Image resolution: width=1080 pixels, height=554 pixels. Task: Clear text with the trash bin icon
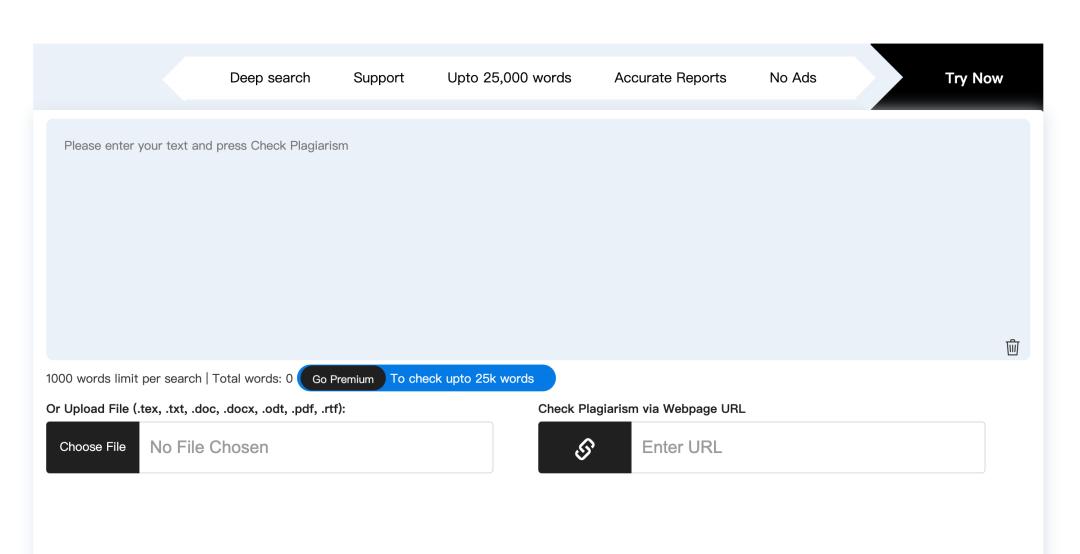coord(1013,347)
